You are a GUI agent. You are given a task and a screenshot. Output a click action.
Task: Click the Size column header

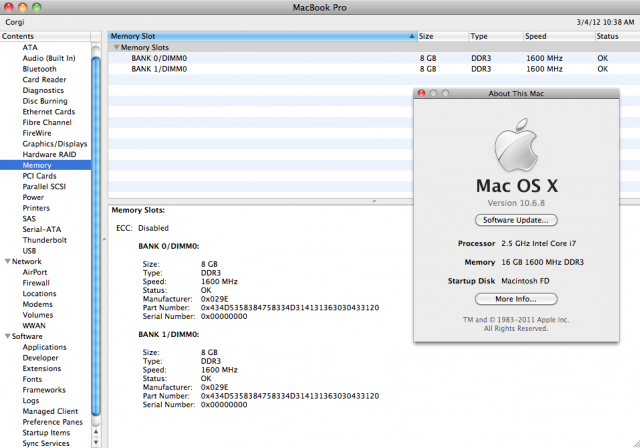(x=442, y=36)
